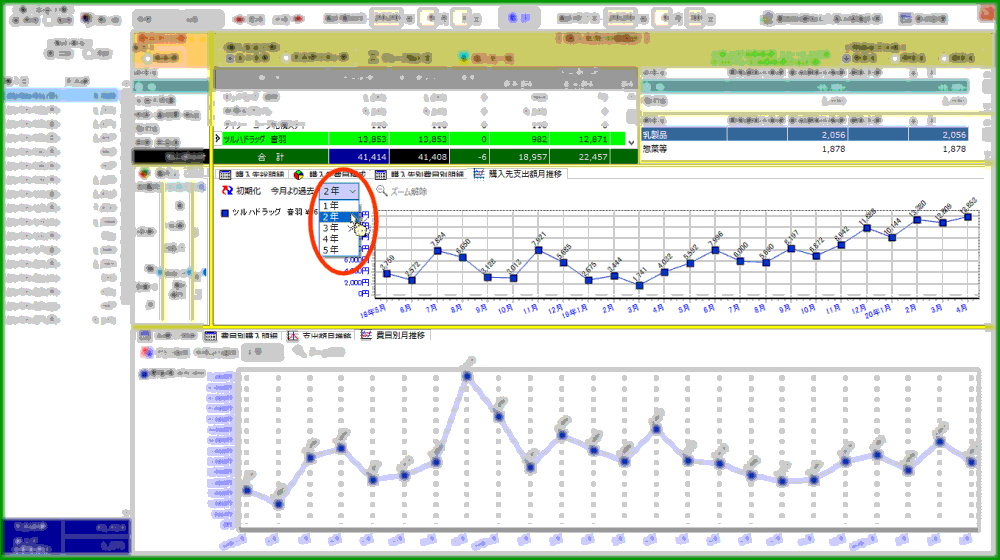Click the 2,000円 y-axis label
This screenshot has height=560, width=1000.
point(358,282)
